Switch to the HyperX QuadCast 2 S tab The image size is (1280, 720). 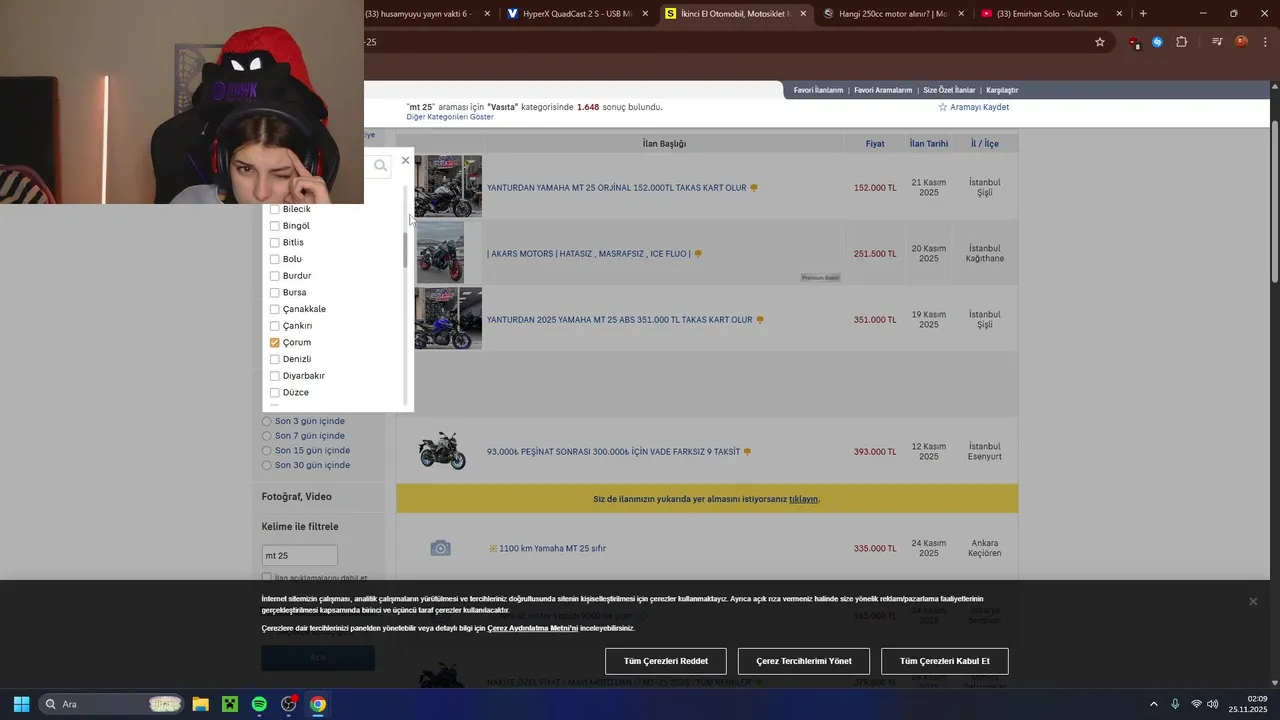(577, 14)
